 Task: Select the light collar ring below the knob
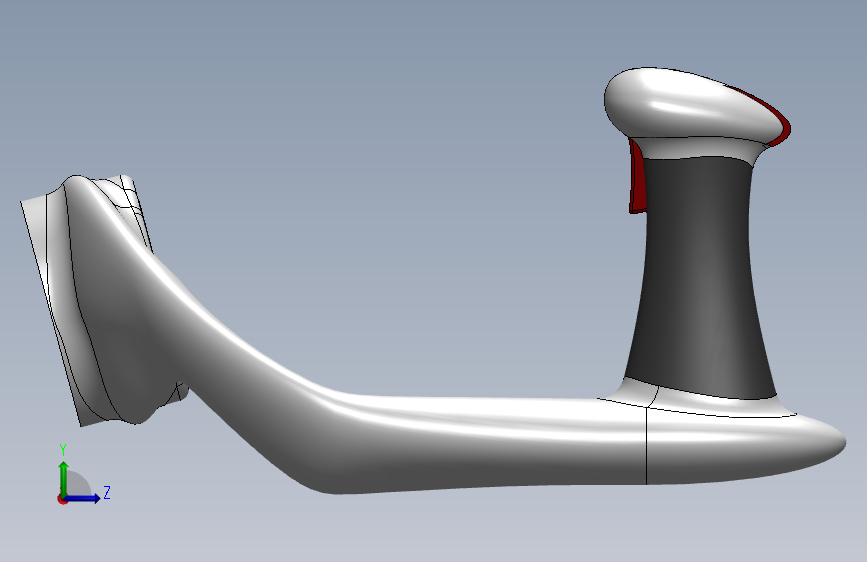697,147
